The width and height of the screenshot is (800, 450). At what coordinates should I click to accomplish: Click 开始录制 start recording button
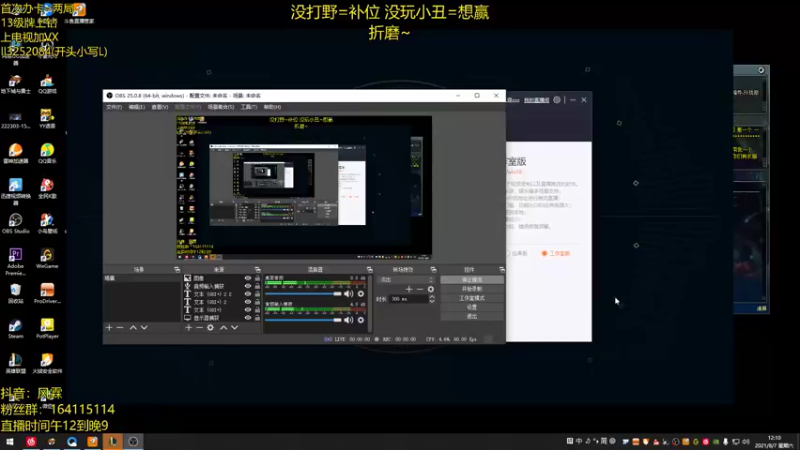[472, 289]
